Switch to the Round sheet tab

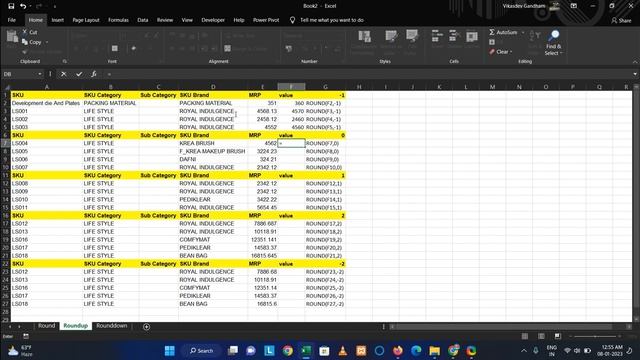[x=47, y=326]
